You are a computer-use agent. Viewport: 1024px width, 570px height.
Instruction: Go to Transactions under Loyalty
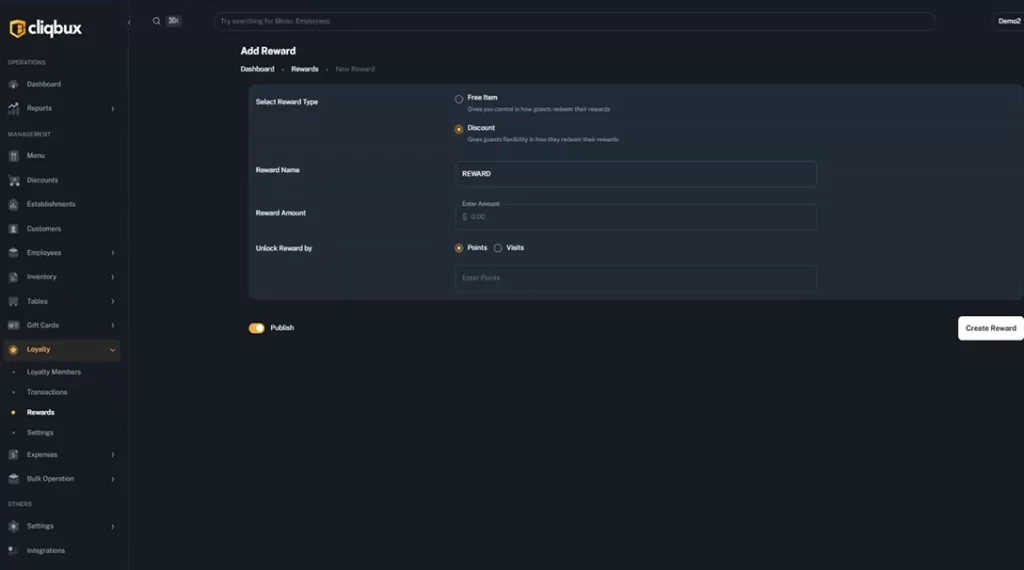(47, 392)
